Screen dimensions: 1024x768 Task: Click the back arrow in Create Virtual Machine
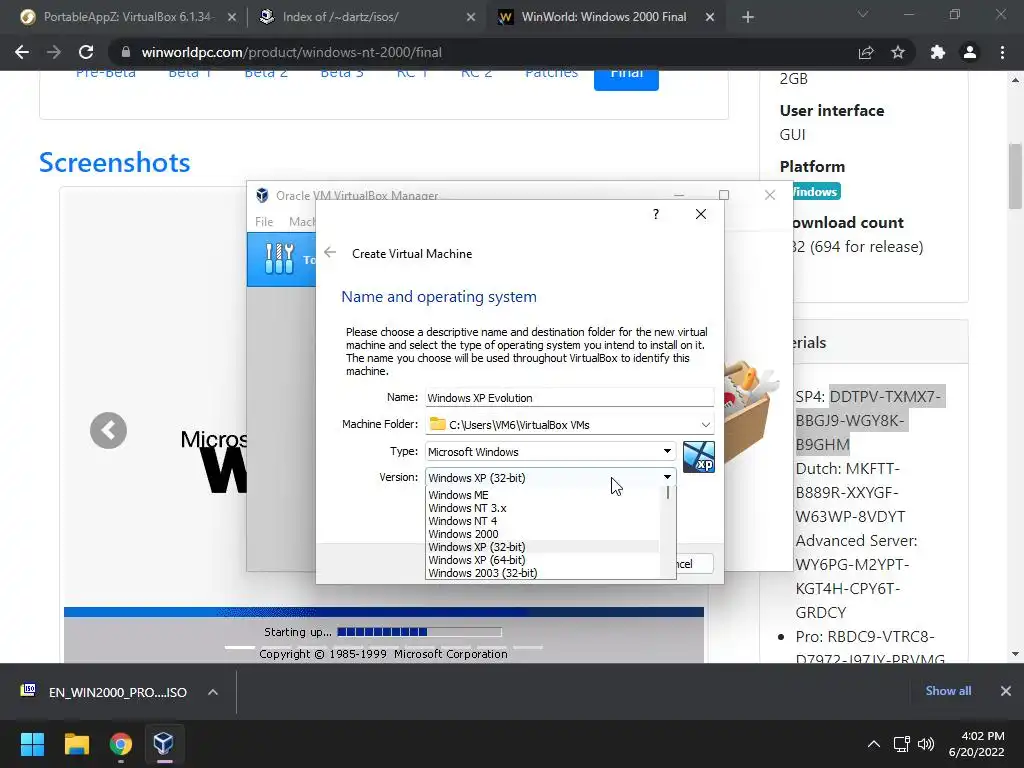(x=330, y=252)
